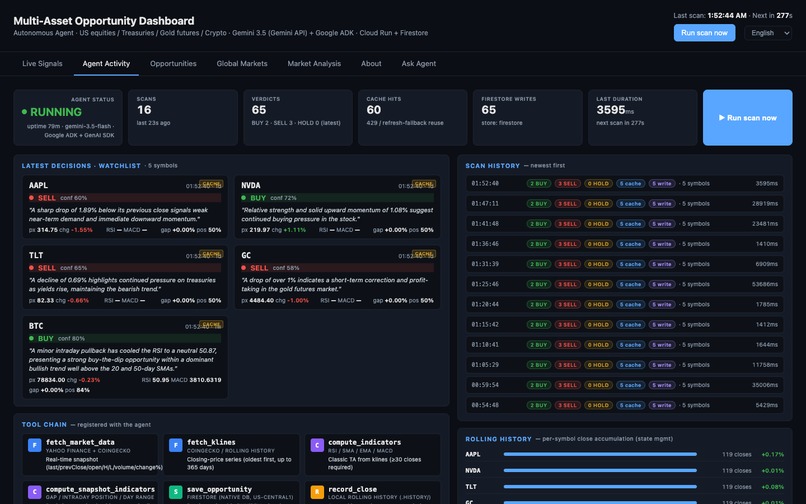
Task: Click the record_close tool icon
Action: pos(317,492)
